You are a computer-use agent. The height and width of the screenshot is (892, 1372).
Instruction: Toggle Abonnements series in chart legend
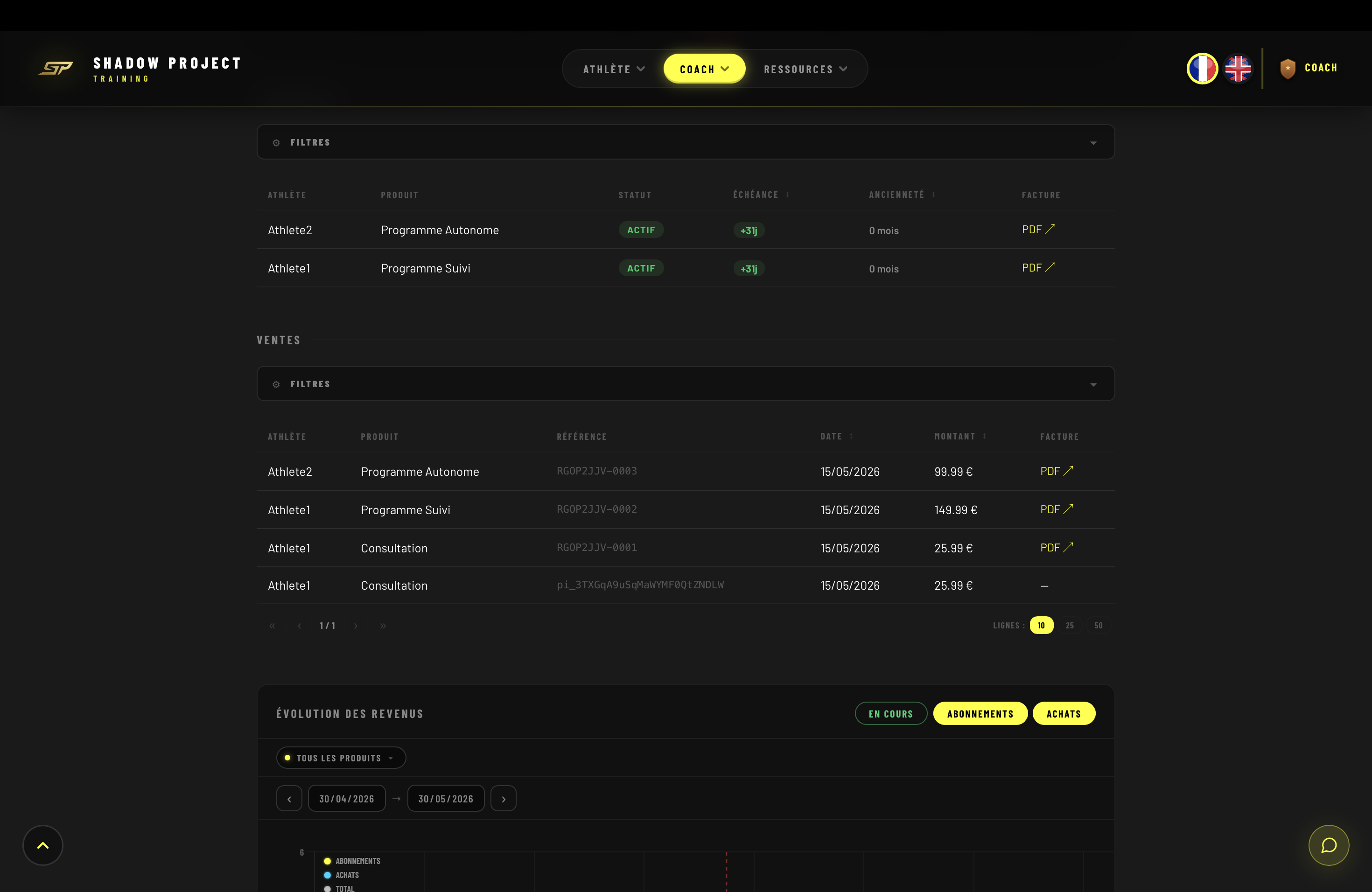pos(352,861)
